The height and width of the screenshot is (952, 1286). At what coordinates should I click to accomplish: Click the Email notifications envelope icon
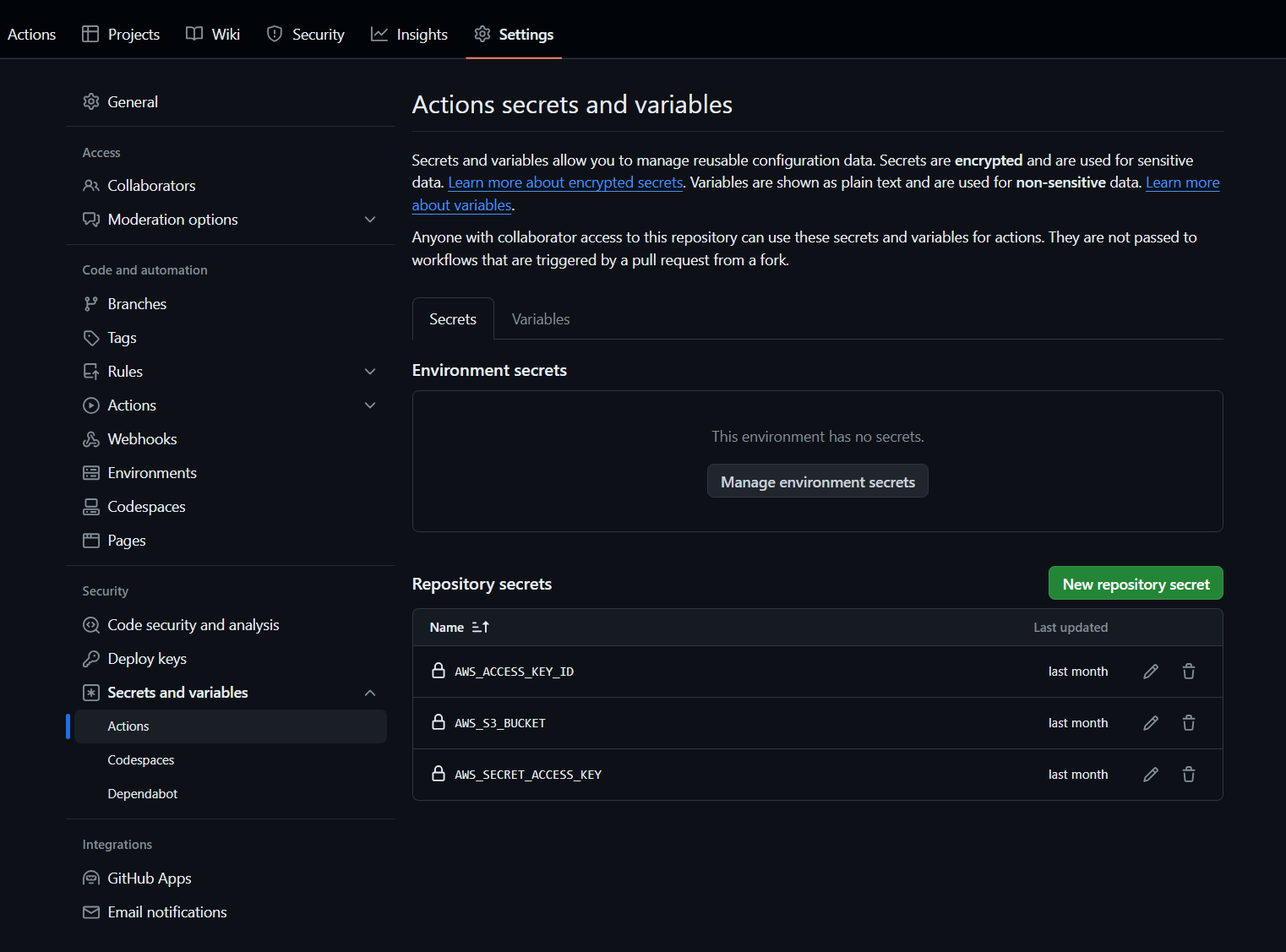pos(91,912)
